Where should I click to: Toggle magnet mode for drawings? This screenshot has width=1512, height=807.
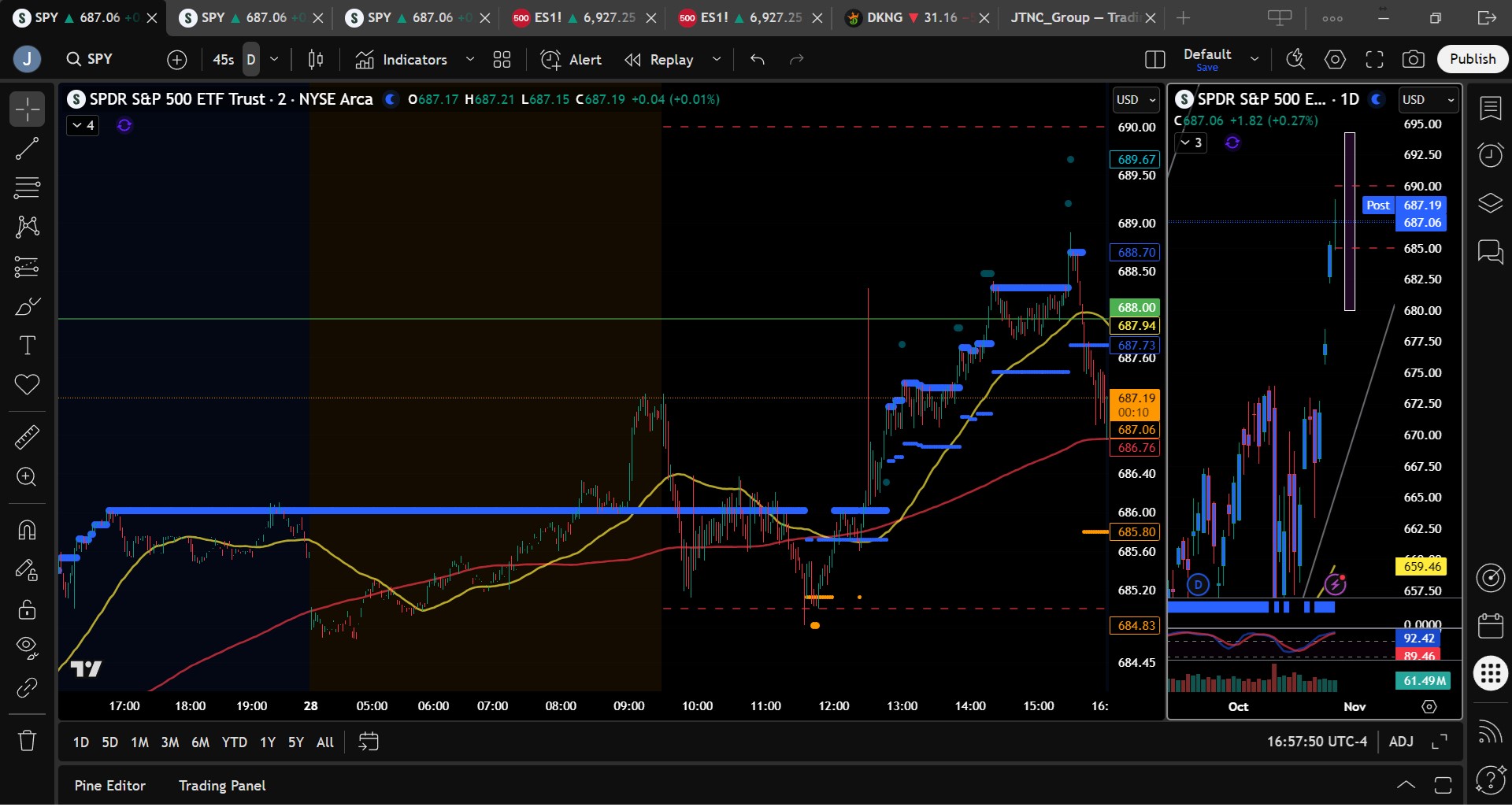27,530
